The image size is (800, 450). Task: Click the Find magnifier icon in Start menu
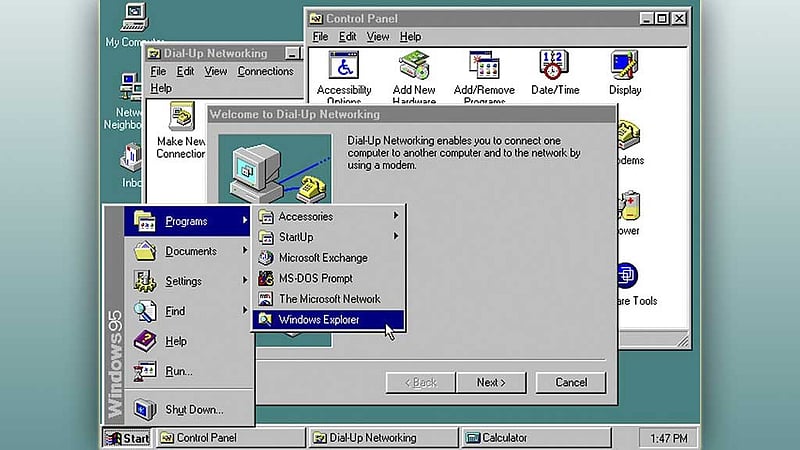click(145, 311)
